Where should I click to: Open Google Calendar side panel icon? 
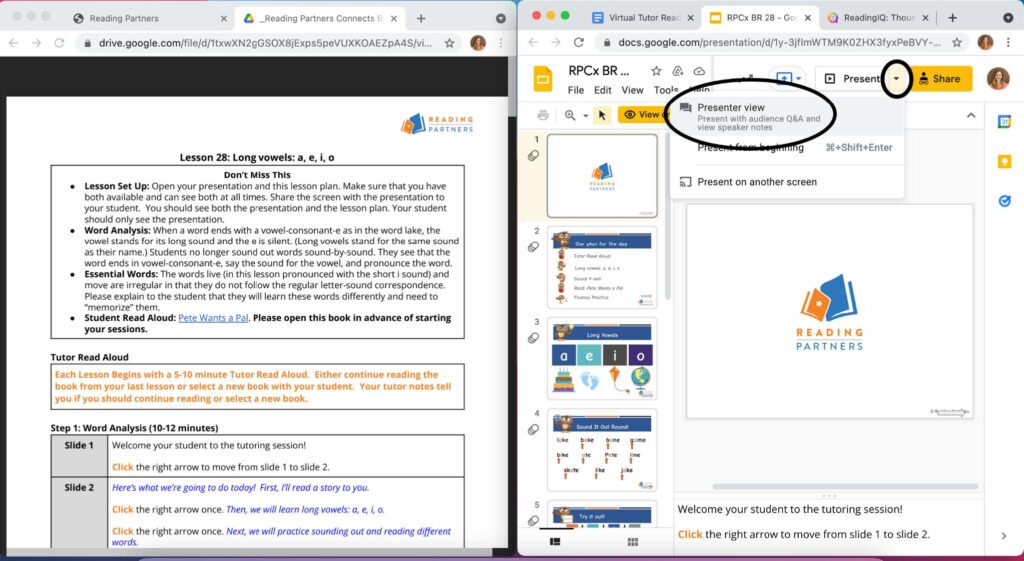1004,121
